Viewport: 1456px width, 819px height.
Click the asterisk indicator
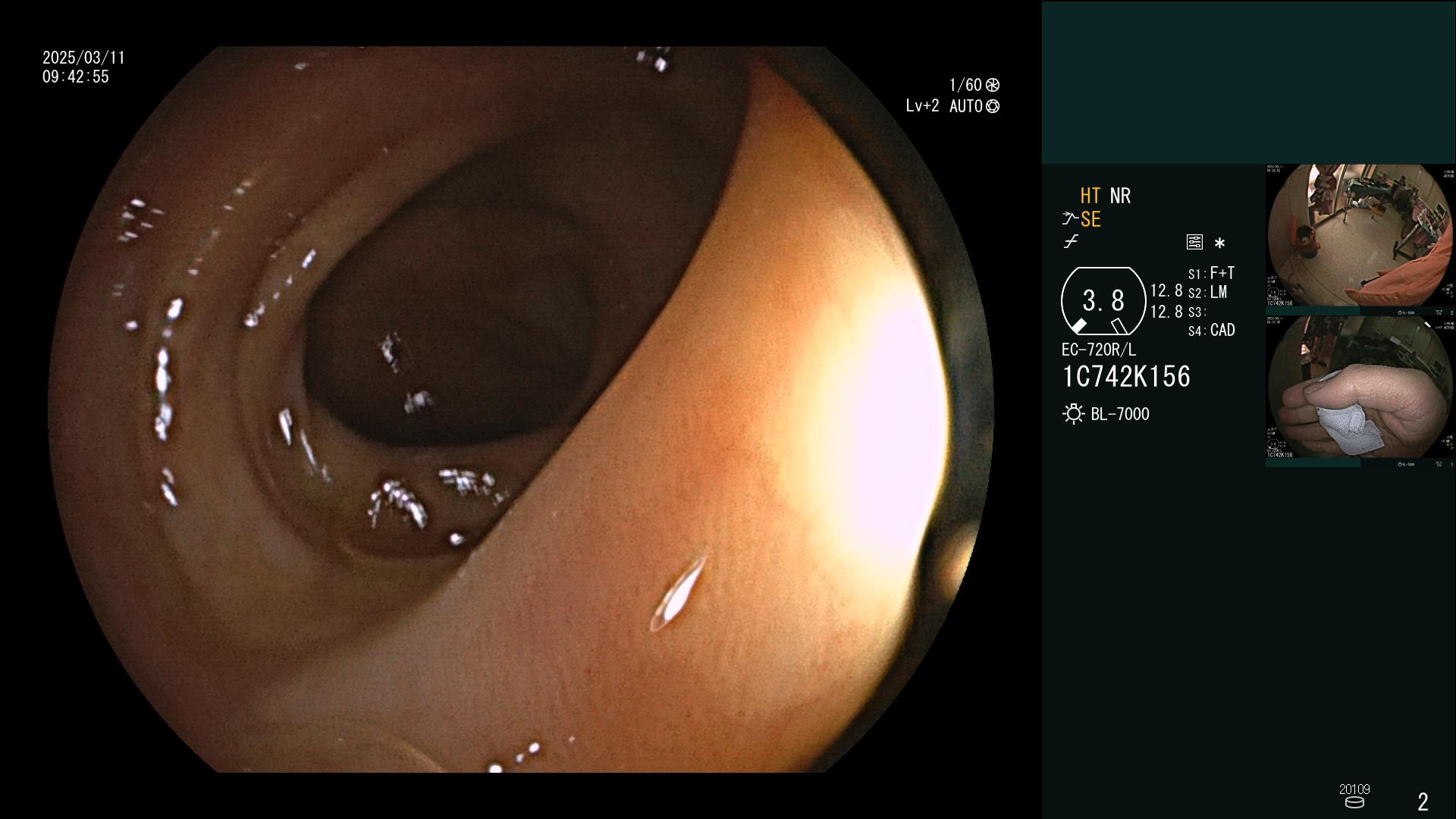(x=1219, y=243)
